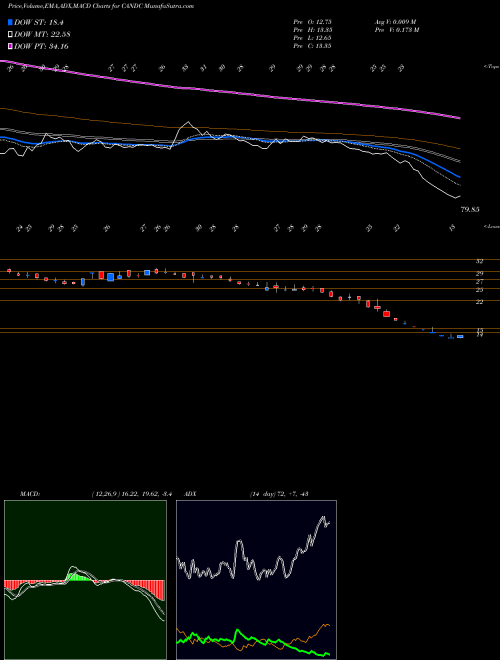Click the Pre V: 0.173 M volume text

click(x=396, y=30)
